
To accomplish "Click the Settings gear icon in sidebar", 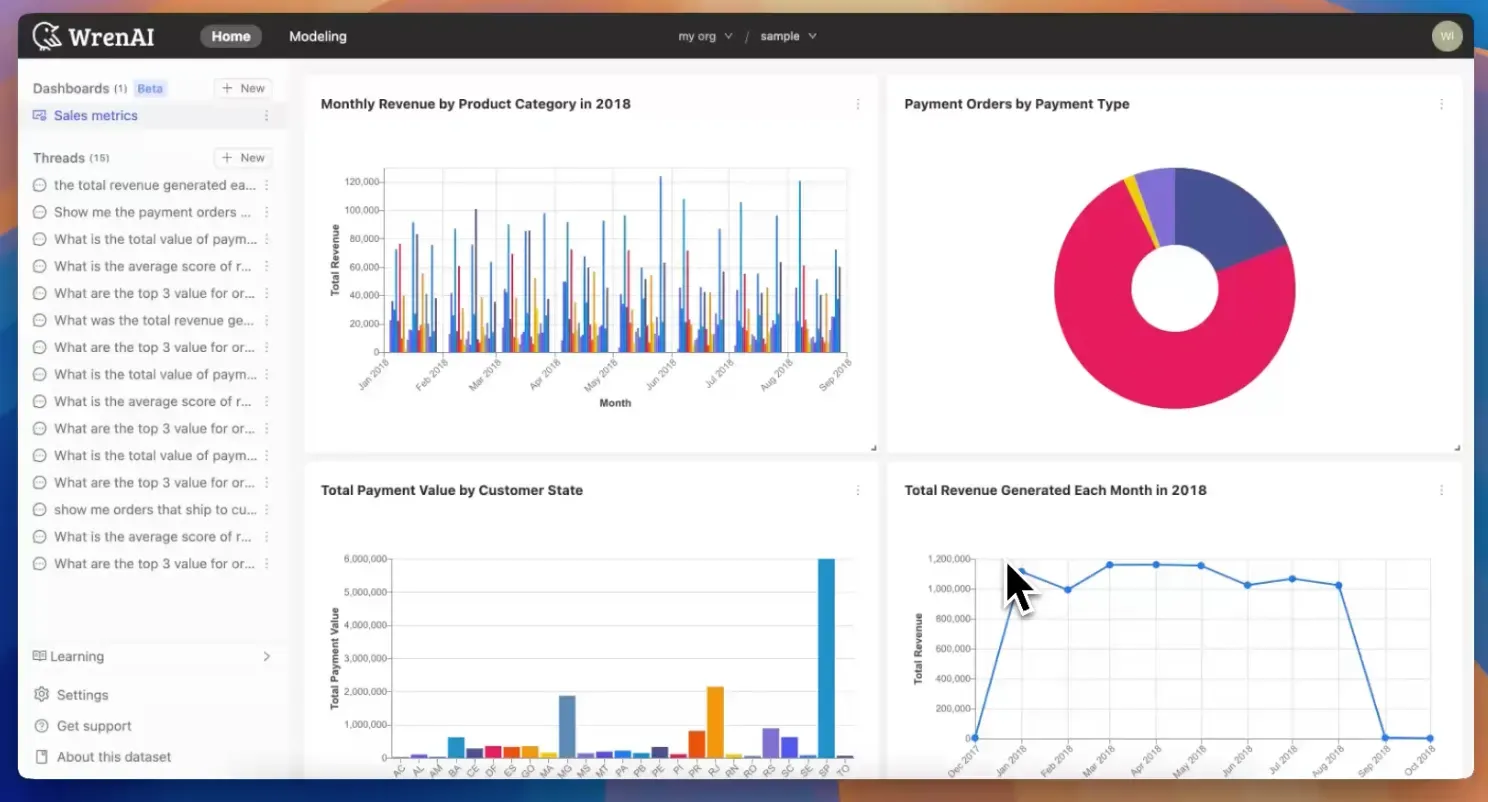I will (41, 695).
